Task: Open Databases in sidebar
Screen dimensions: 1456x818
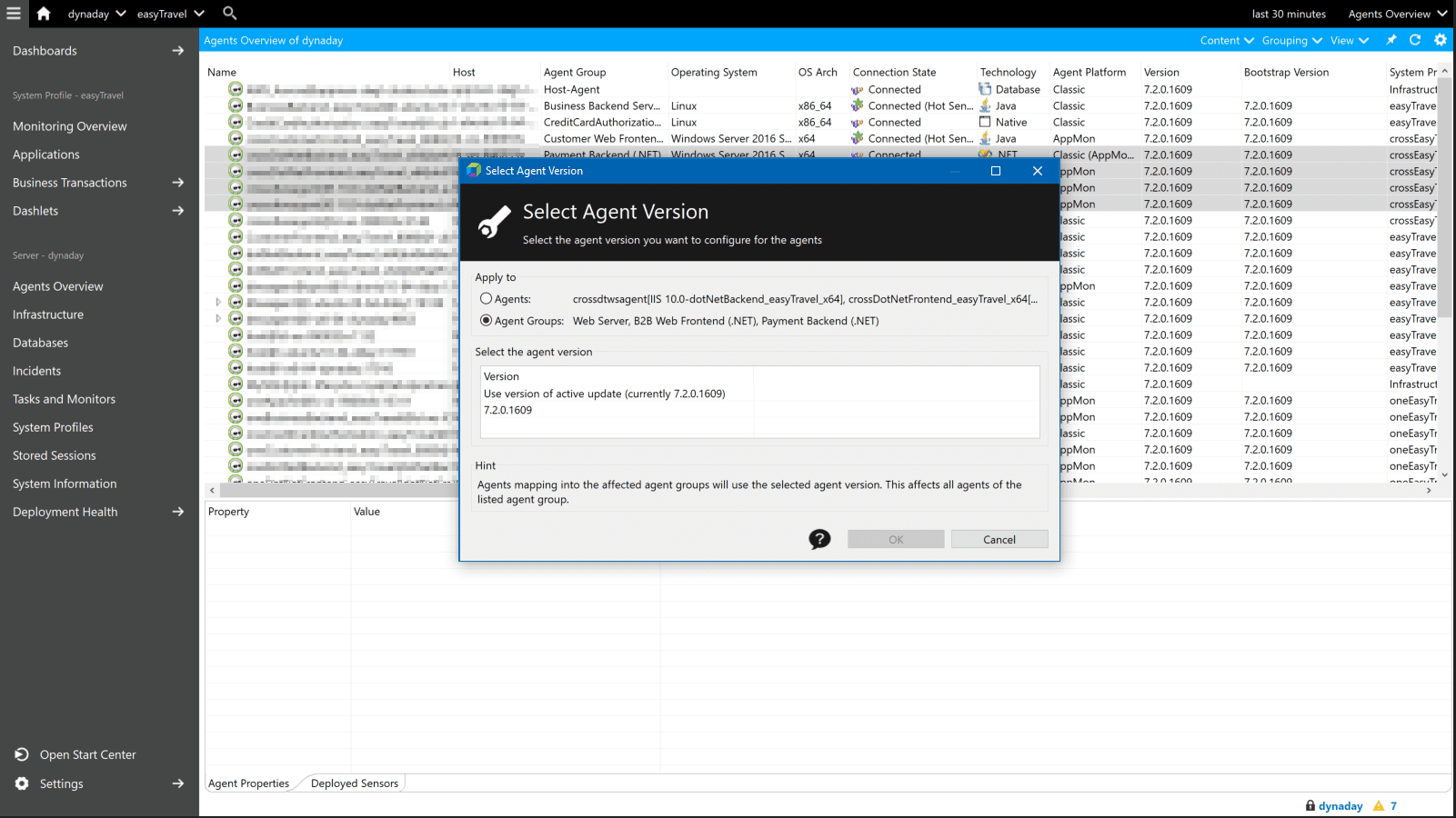Action: click(x=41, y=343)
